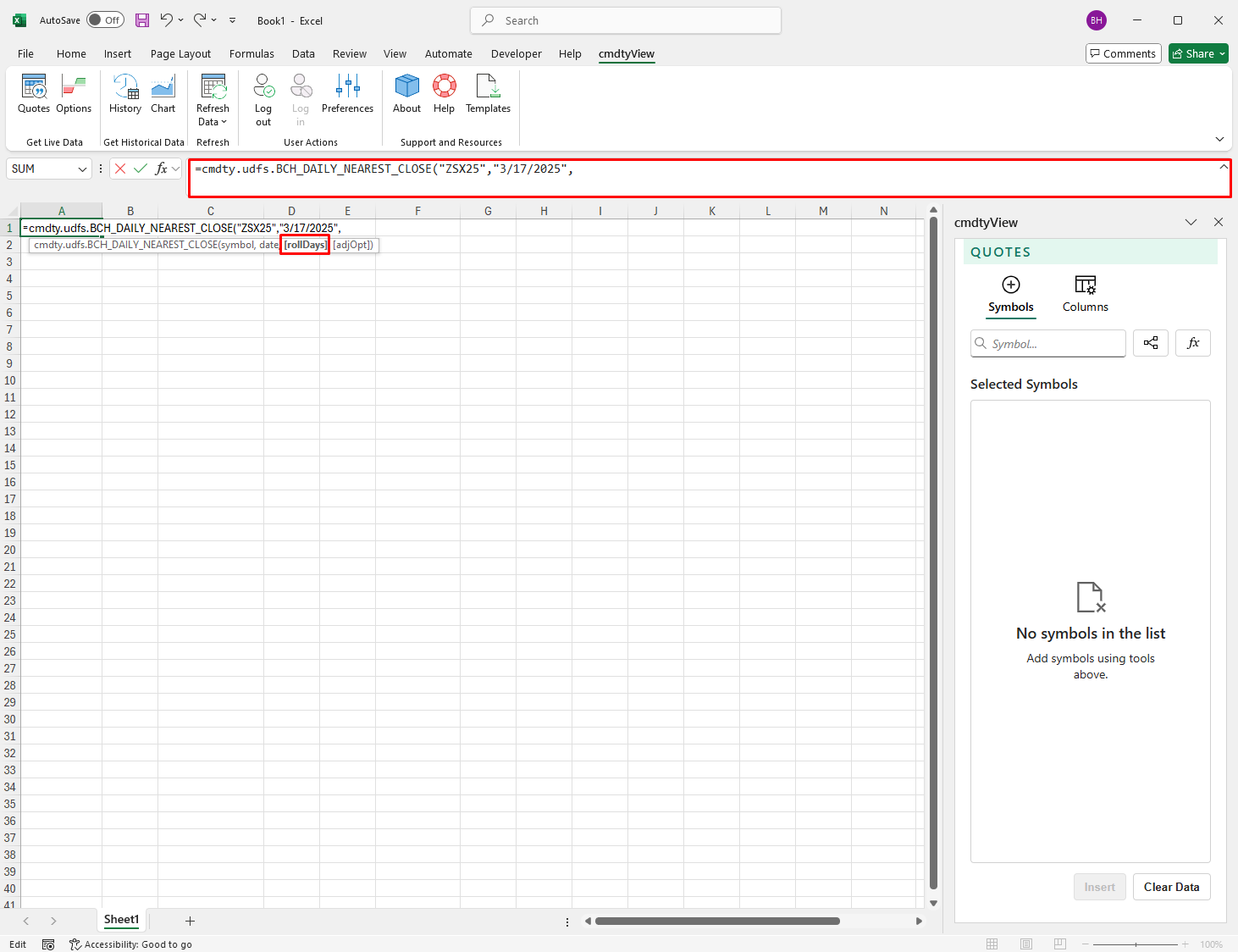
Task: Open the Page Layout ribbon tab
Action: [x=180, y=53]
